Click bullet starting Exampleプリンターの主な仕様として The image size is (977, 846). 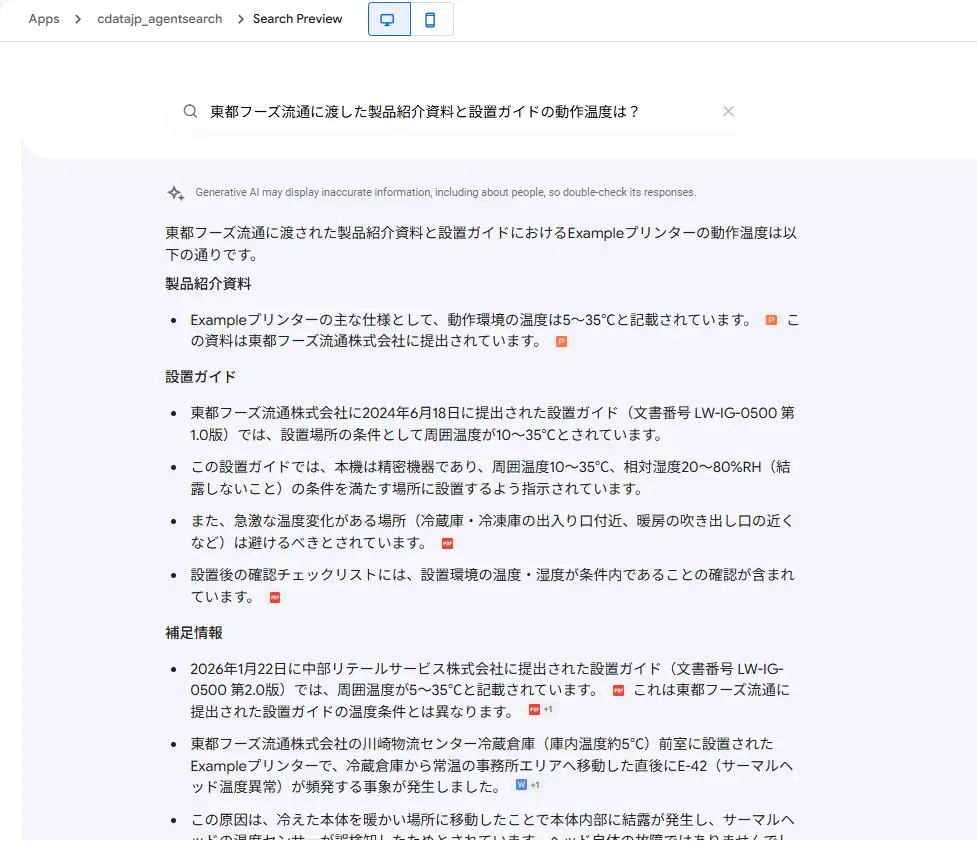[x=495, y=331]
